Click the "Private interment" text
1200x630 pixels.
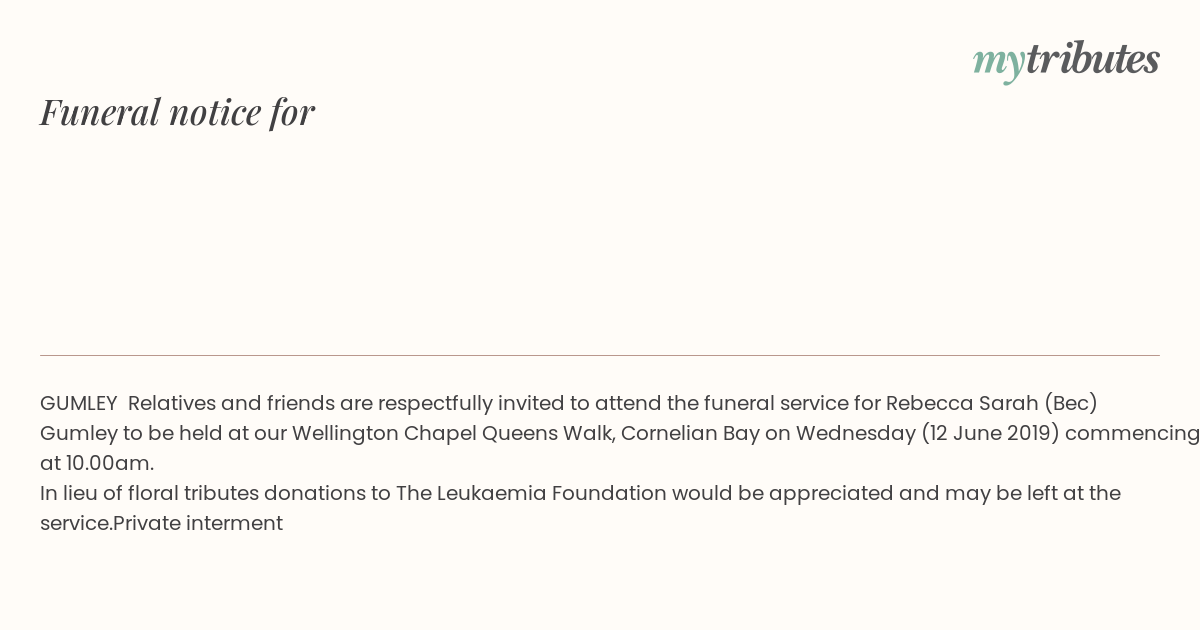coord(198,523)
